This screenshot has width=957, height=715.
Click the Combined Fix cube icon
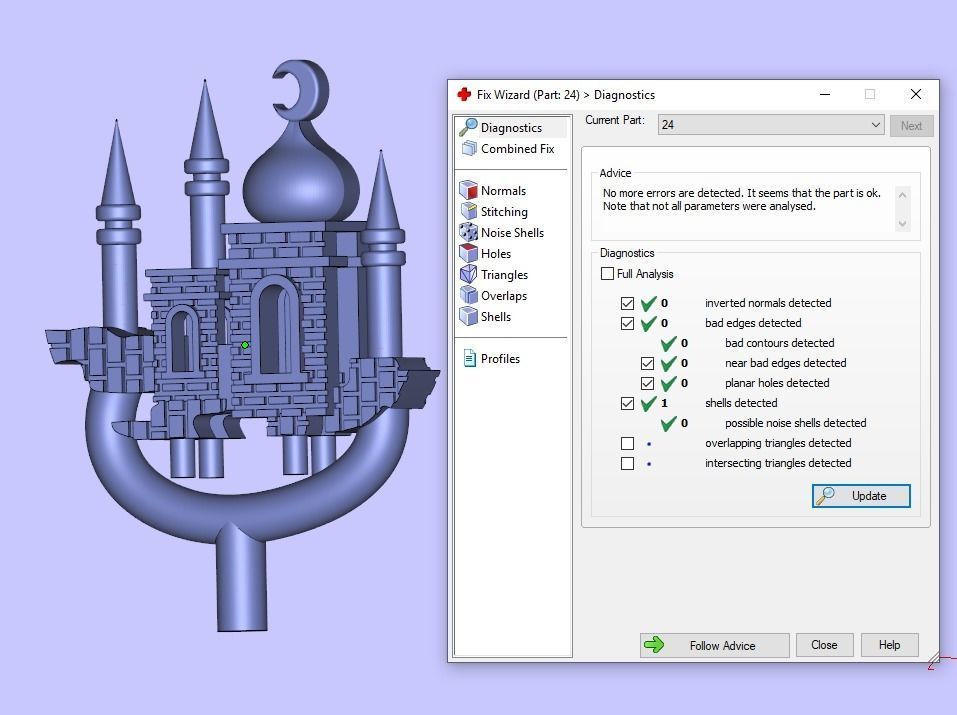(x=469, y=148)
